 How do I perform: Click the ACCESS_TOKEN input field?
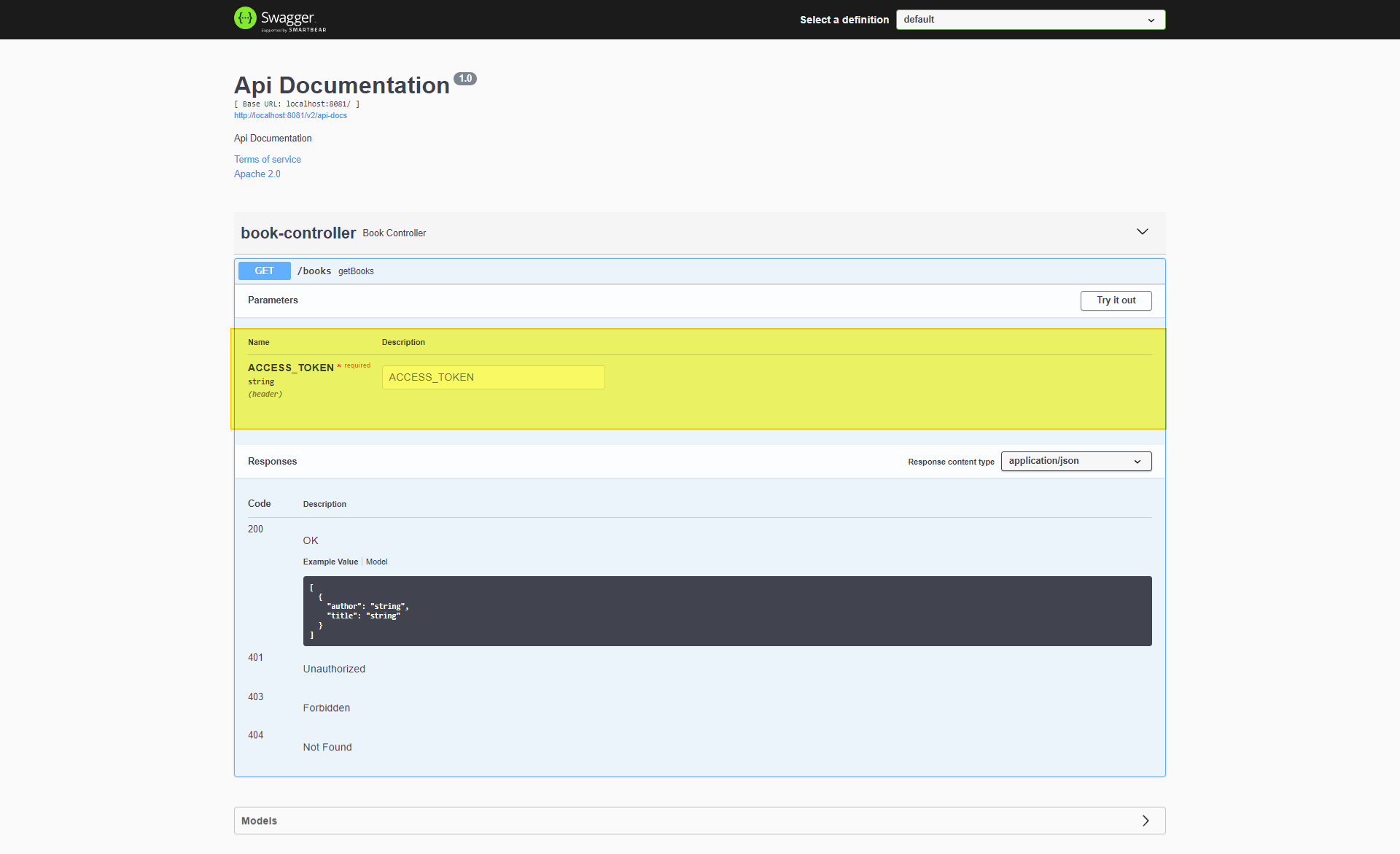tap(493, 377)
